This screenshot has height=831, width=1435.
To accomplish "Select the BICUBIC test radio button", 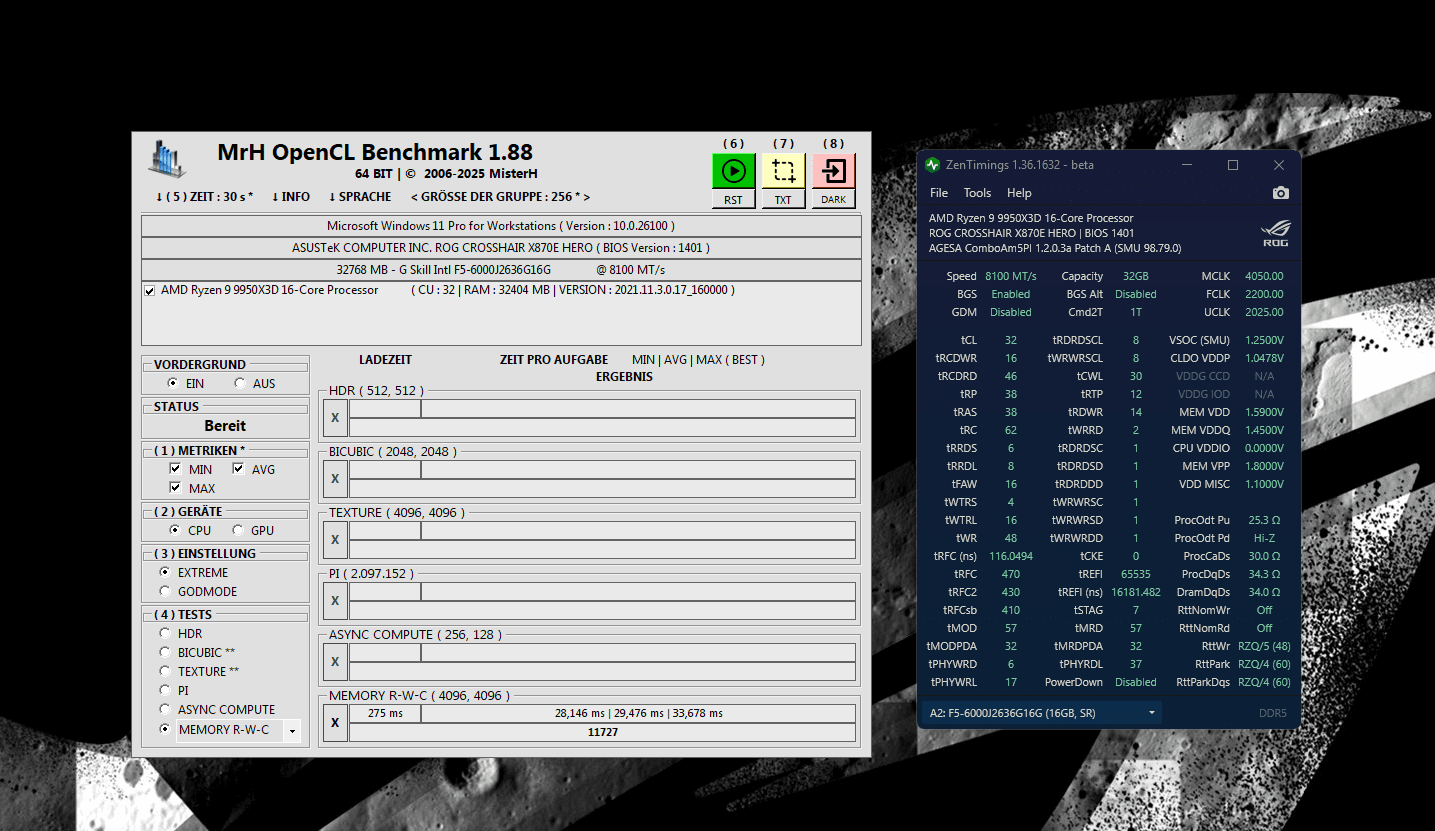I will pyautogui.click(x=165, y=652).
